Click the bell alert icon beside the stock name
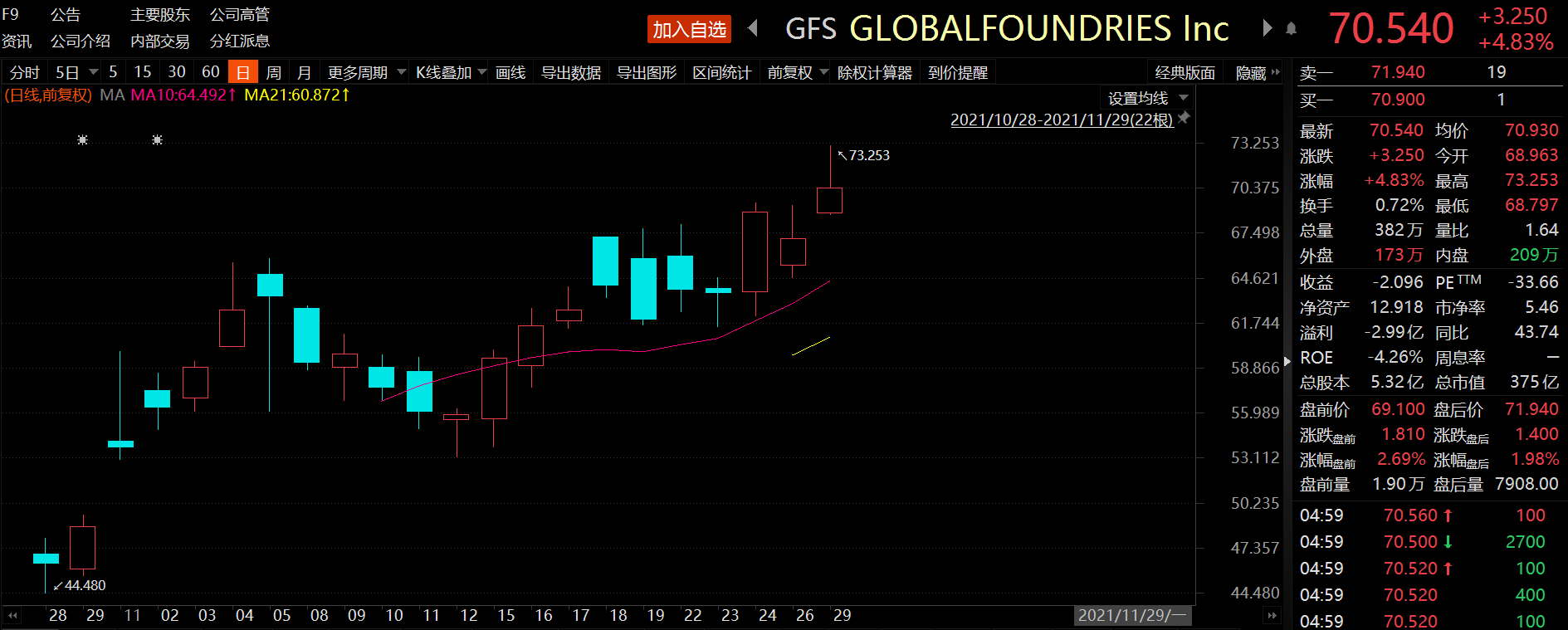1568x630 pixels. coord(1291,28)
